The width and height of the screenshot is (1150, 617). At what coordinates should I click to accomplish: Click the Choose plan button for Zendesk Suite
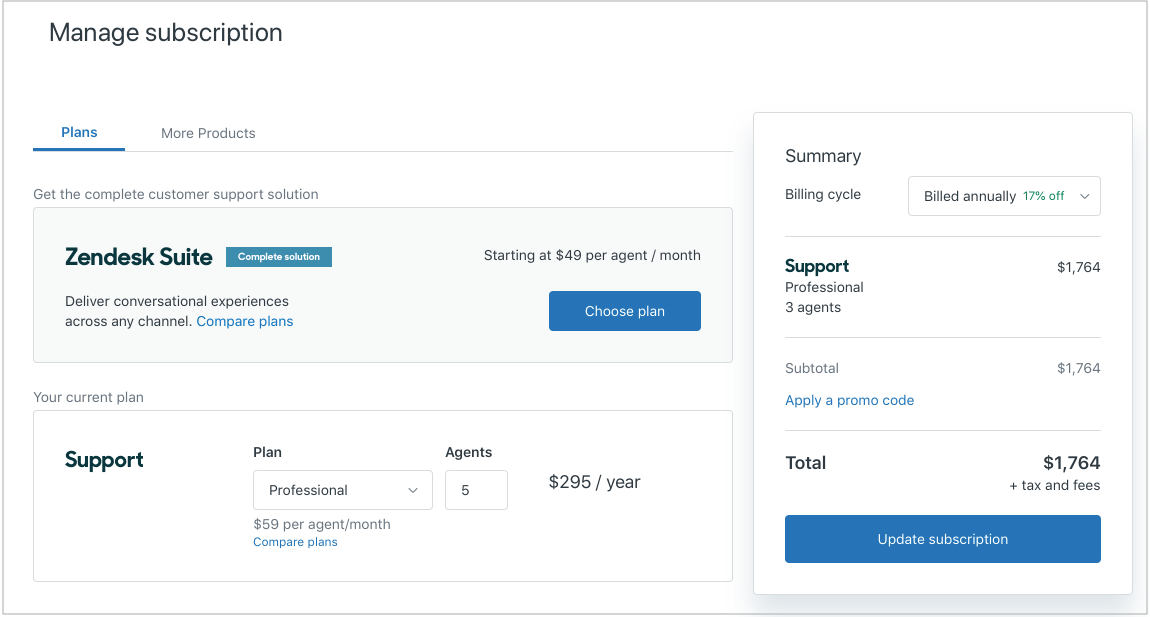624,311
